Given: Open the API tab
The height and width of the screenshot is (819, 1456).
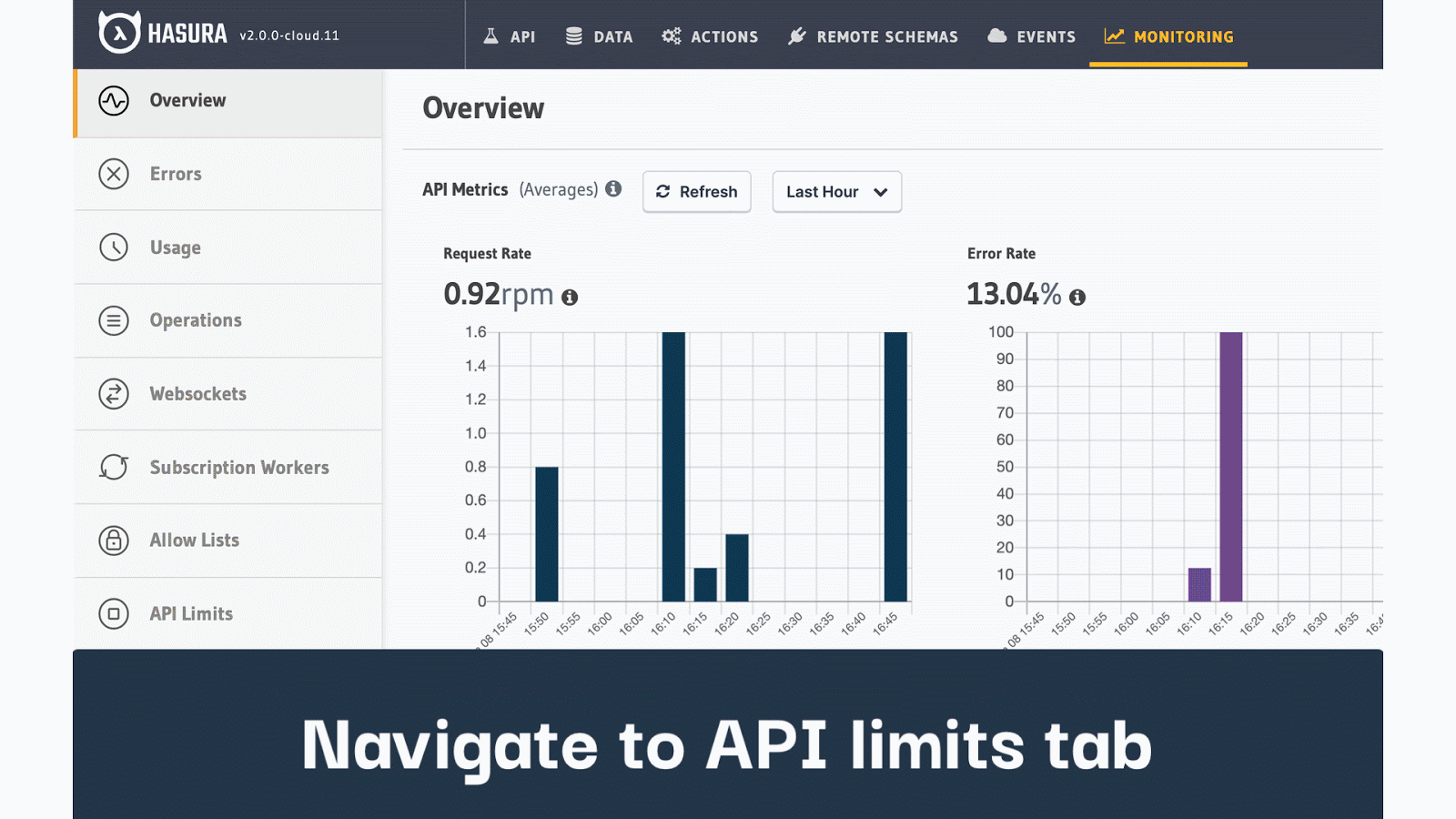Looking at the screenshot, I should pos(509,36).
